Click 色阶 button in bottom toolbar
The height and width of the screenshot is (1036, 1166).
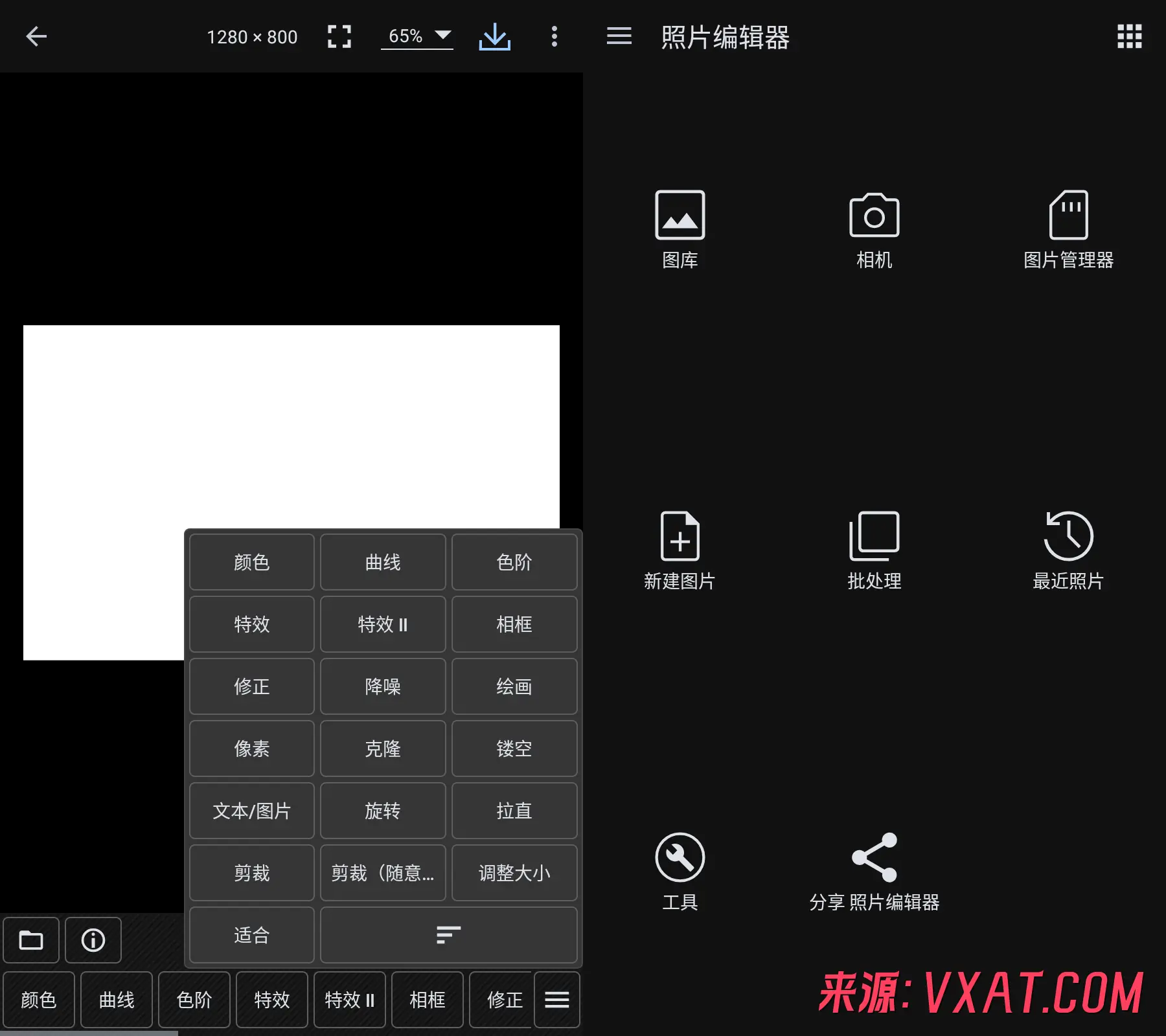[194, 1000]
